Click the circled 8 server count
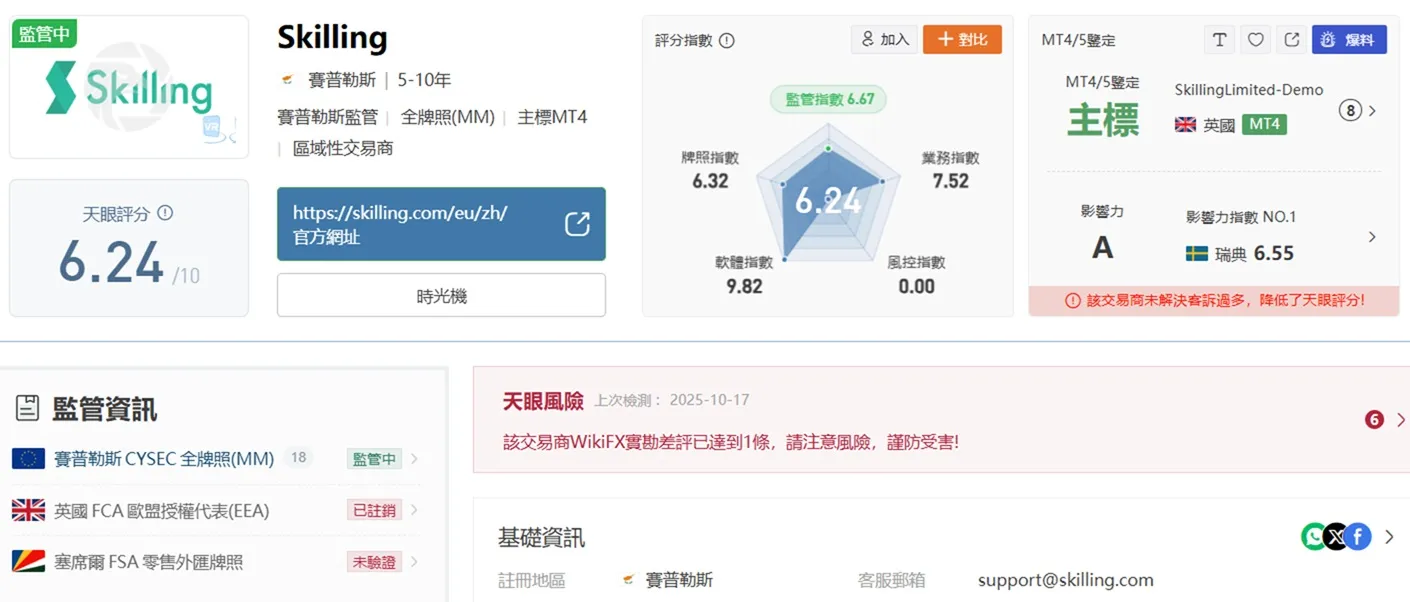 click(x=1350, y=111)
